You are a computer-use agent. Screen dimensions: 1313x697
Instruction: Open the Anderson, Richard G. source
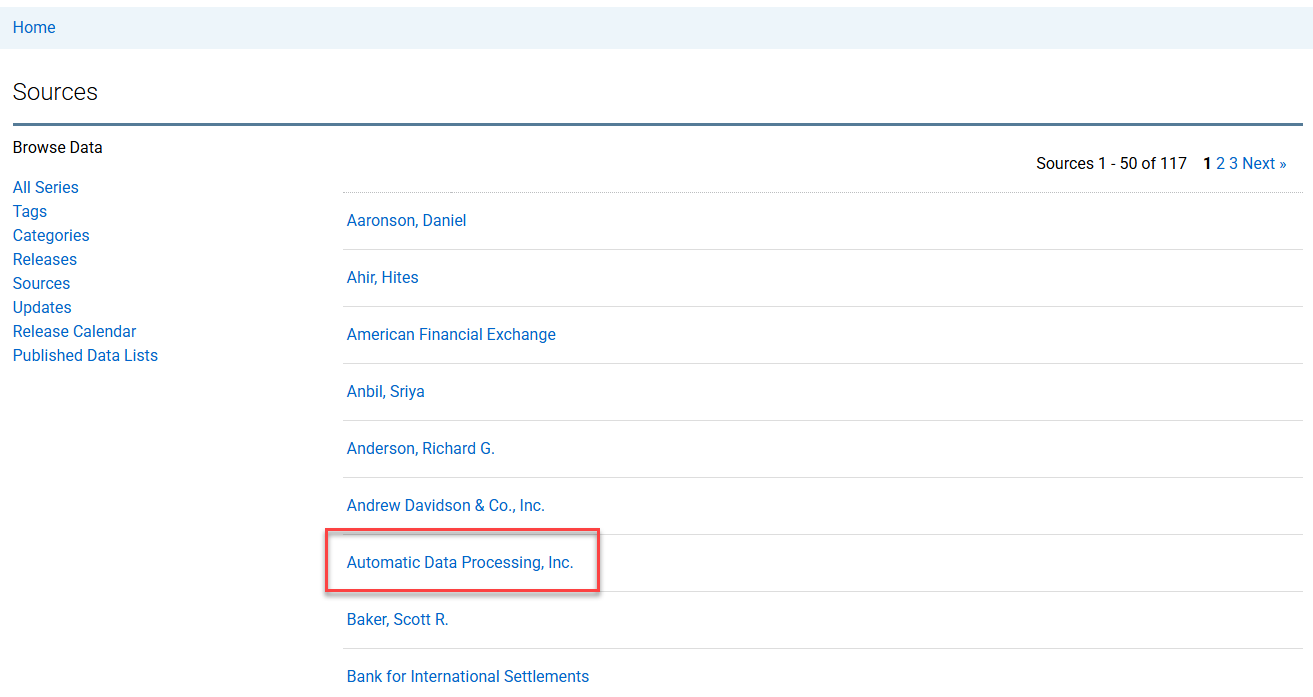tap(421, 449)
